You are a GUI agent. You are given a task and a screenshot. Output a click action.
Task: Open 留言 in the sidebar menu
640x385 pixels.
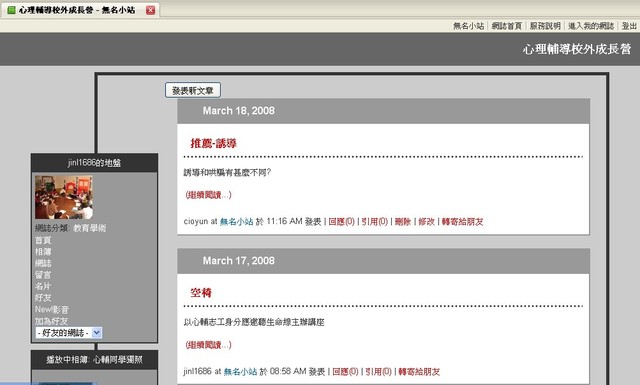(x=43, y=275)
